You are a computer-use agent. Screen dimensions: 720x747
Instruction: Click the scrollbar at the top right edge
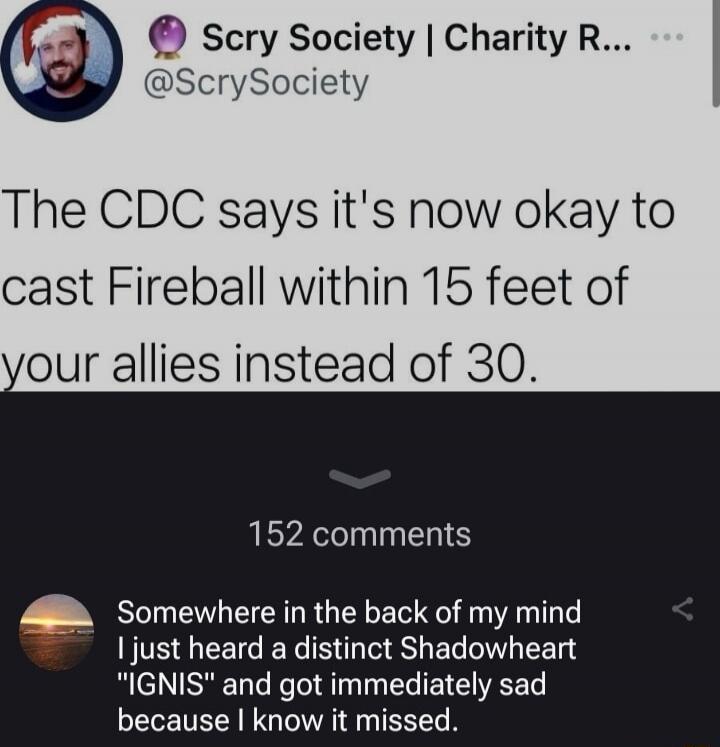(x=715, y=52)
